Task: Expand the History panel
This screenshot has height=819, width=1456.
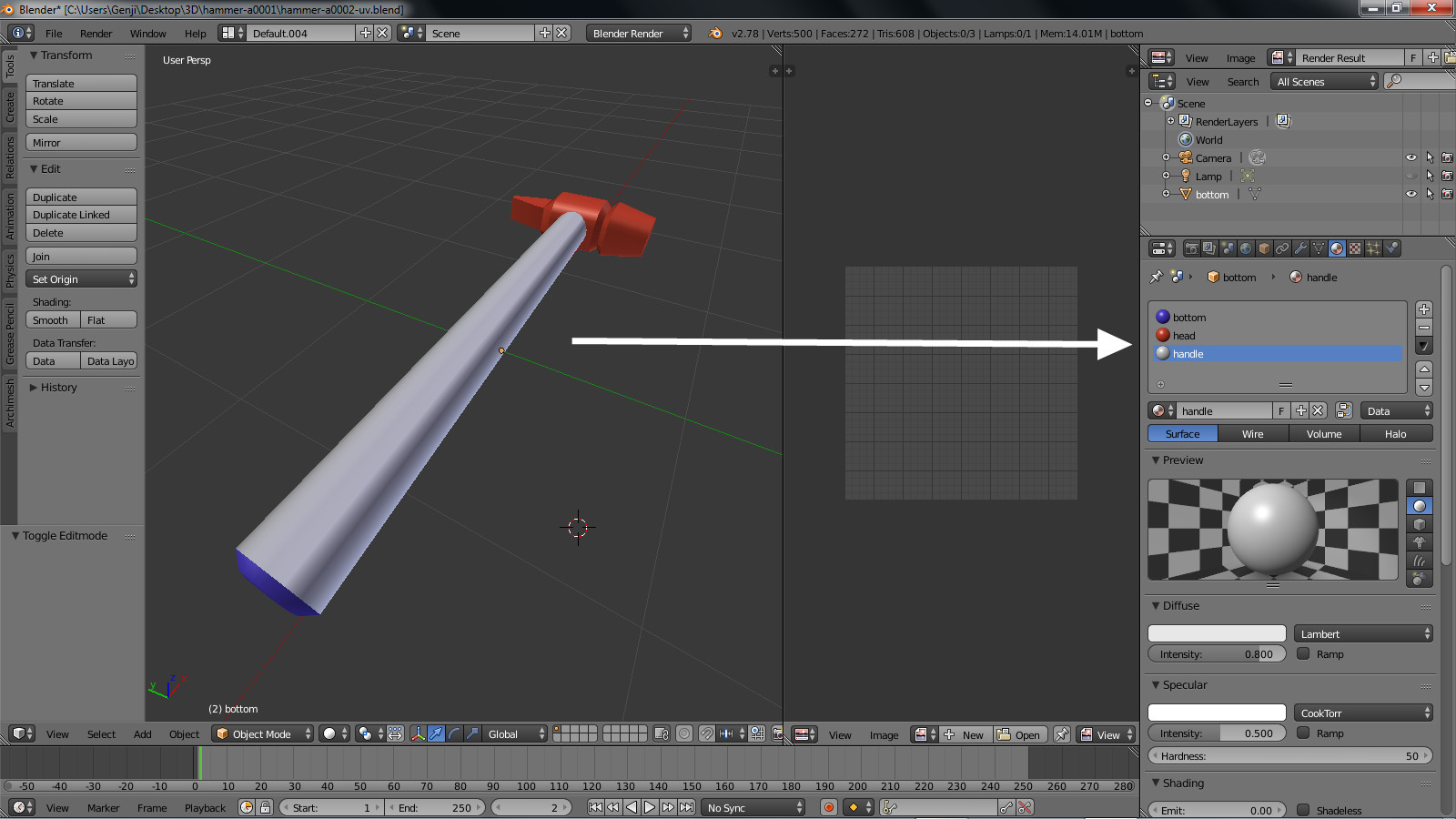Action: click(x=58, y=387)
